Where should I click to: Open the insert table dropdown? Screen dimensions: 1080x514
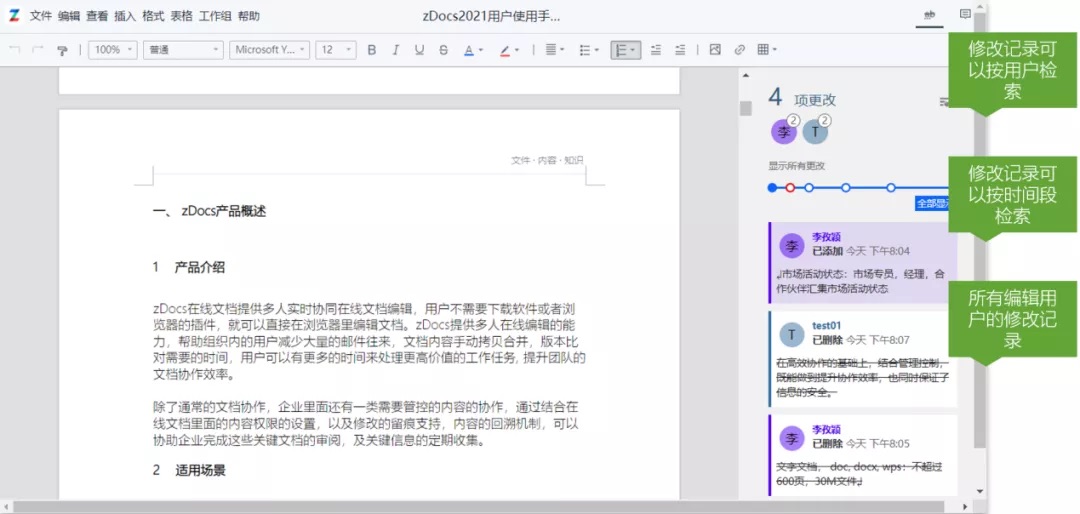point(767,50)
